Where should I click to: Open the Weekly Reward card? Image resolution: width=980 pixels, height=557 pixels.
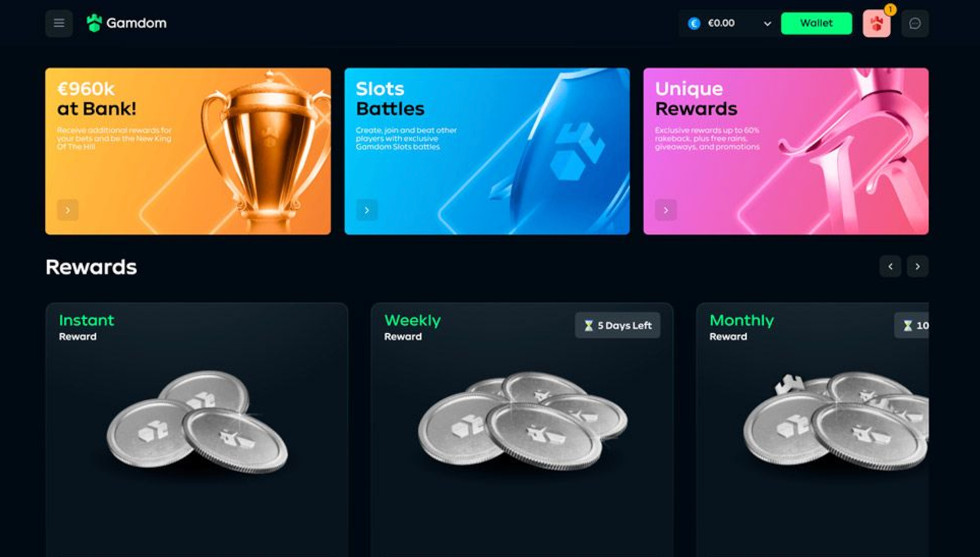coord(522,429)
